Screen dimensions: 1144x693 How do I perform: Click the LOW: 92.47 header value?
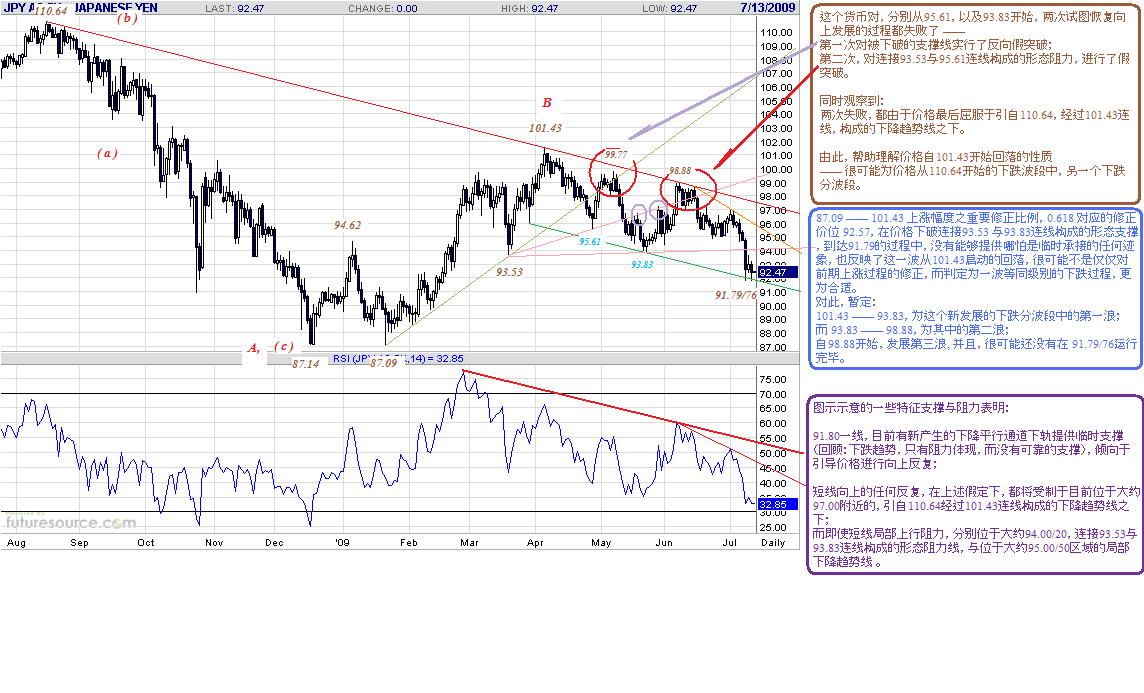tap(670, 8)
